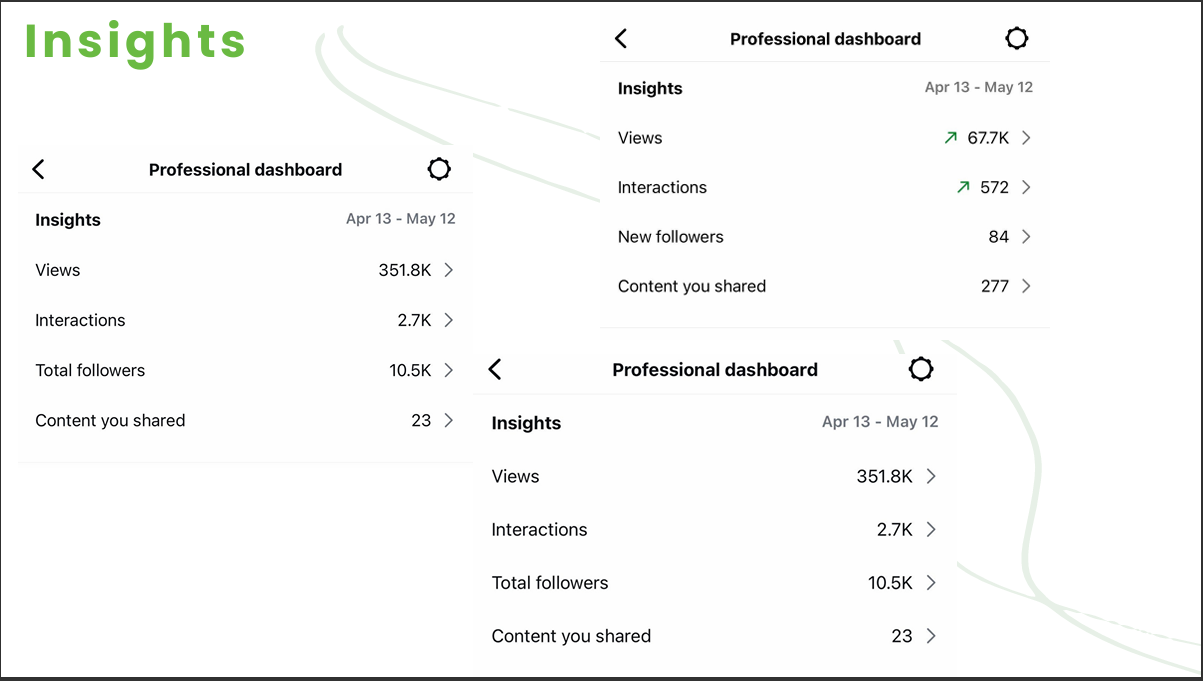Click date range in the New followers dashboard
This screenshot has width=1203, height=681.
coord(978,88)
